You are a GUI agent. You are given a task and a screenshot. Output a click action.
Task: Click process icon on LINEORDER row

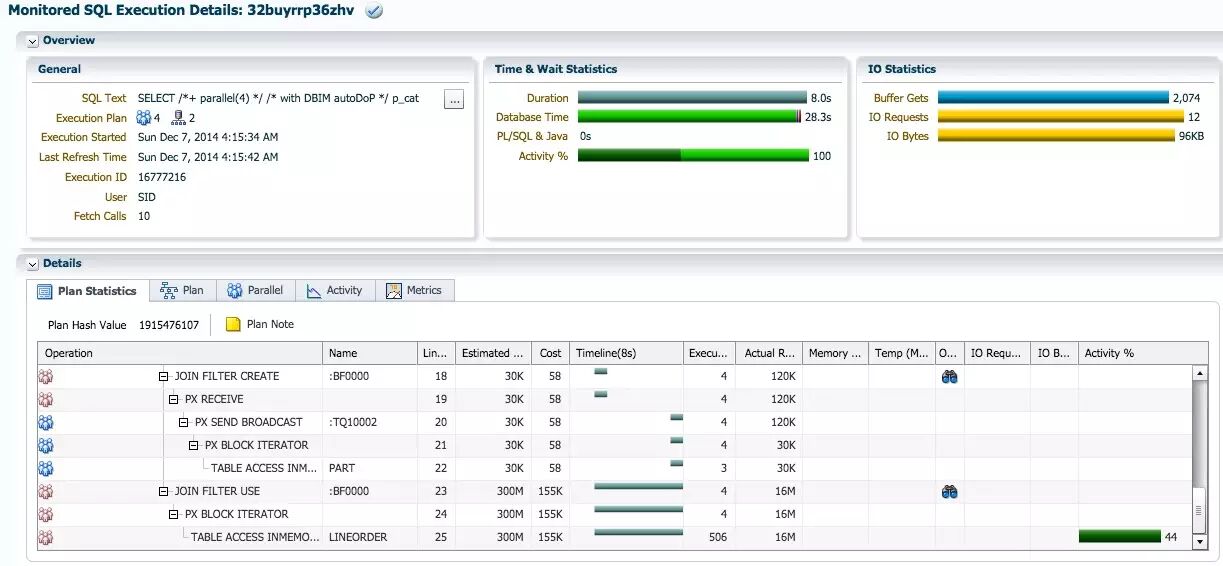tap(45, 537)
